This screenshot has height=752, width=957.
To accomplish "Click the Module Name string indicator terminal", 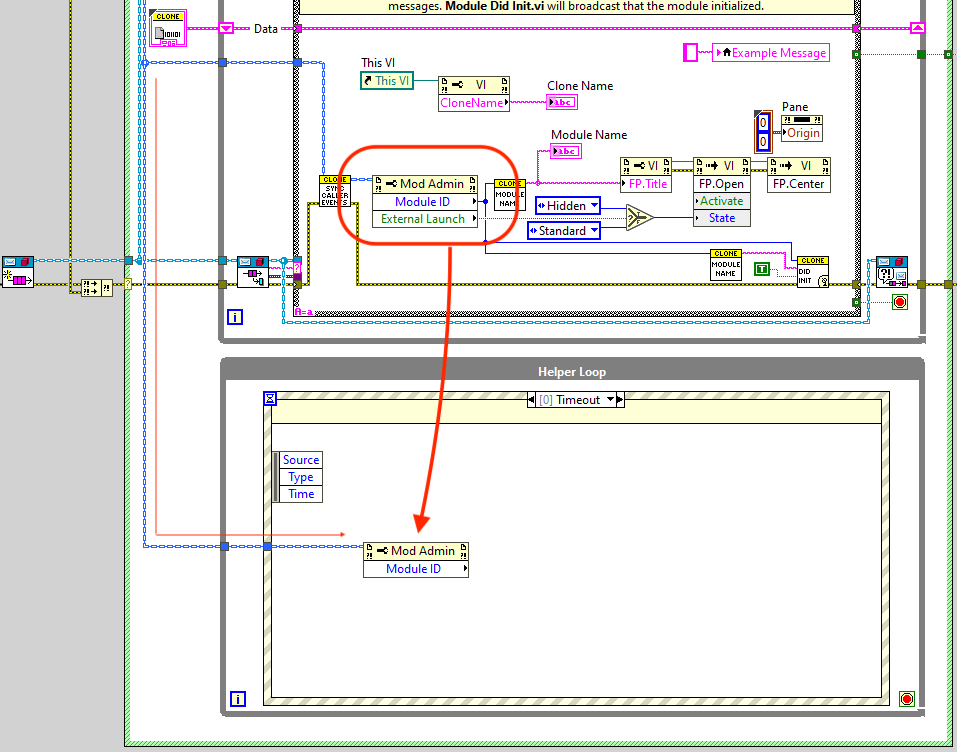I will (566, 151).
